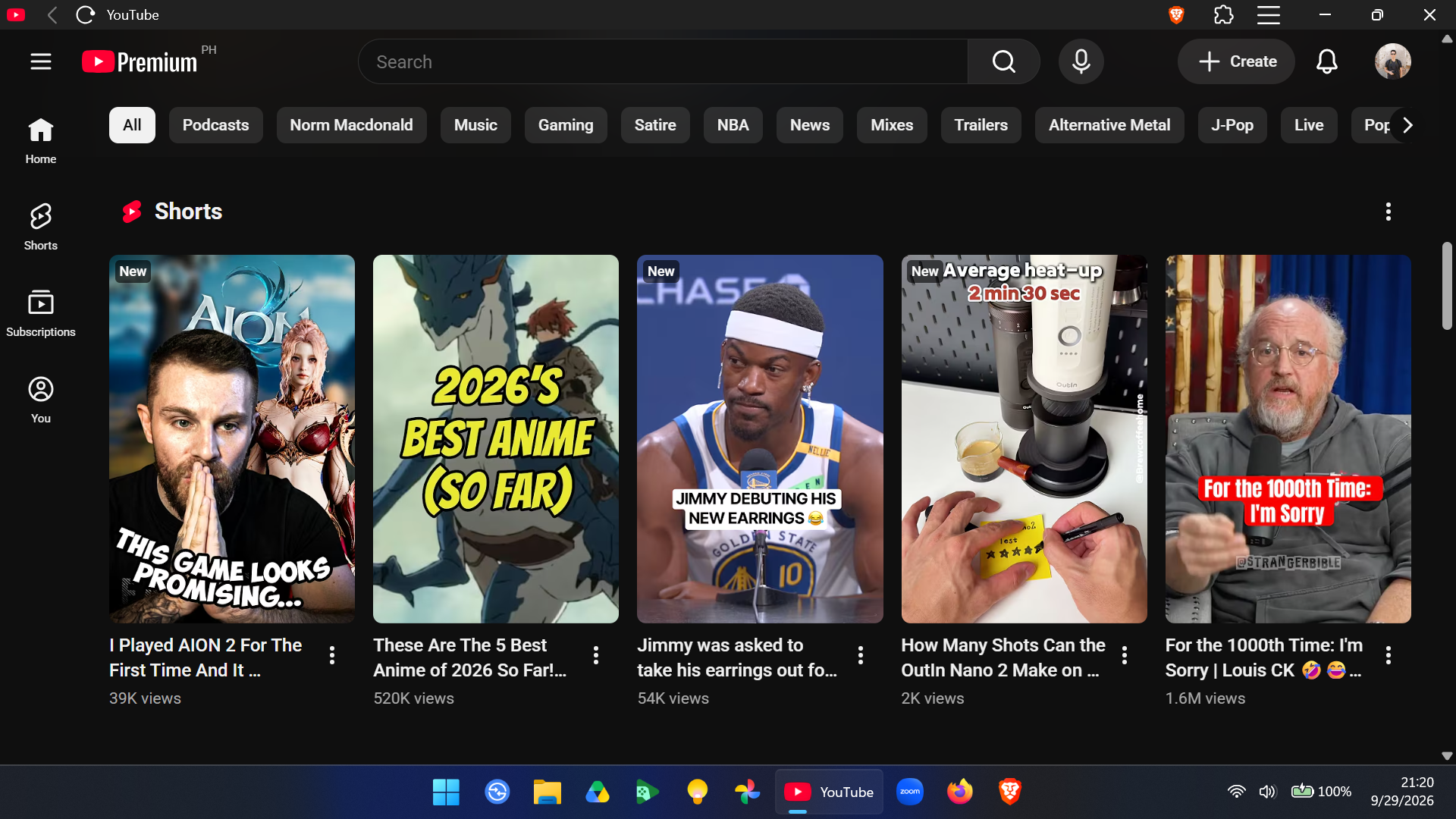Image resolution: width=1456 pixels, height=819 pixels.
Task: Select the J-Pop filter chip
Action: pyautogui.click(x=1232, y=125)
